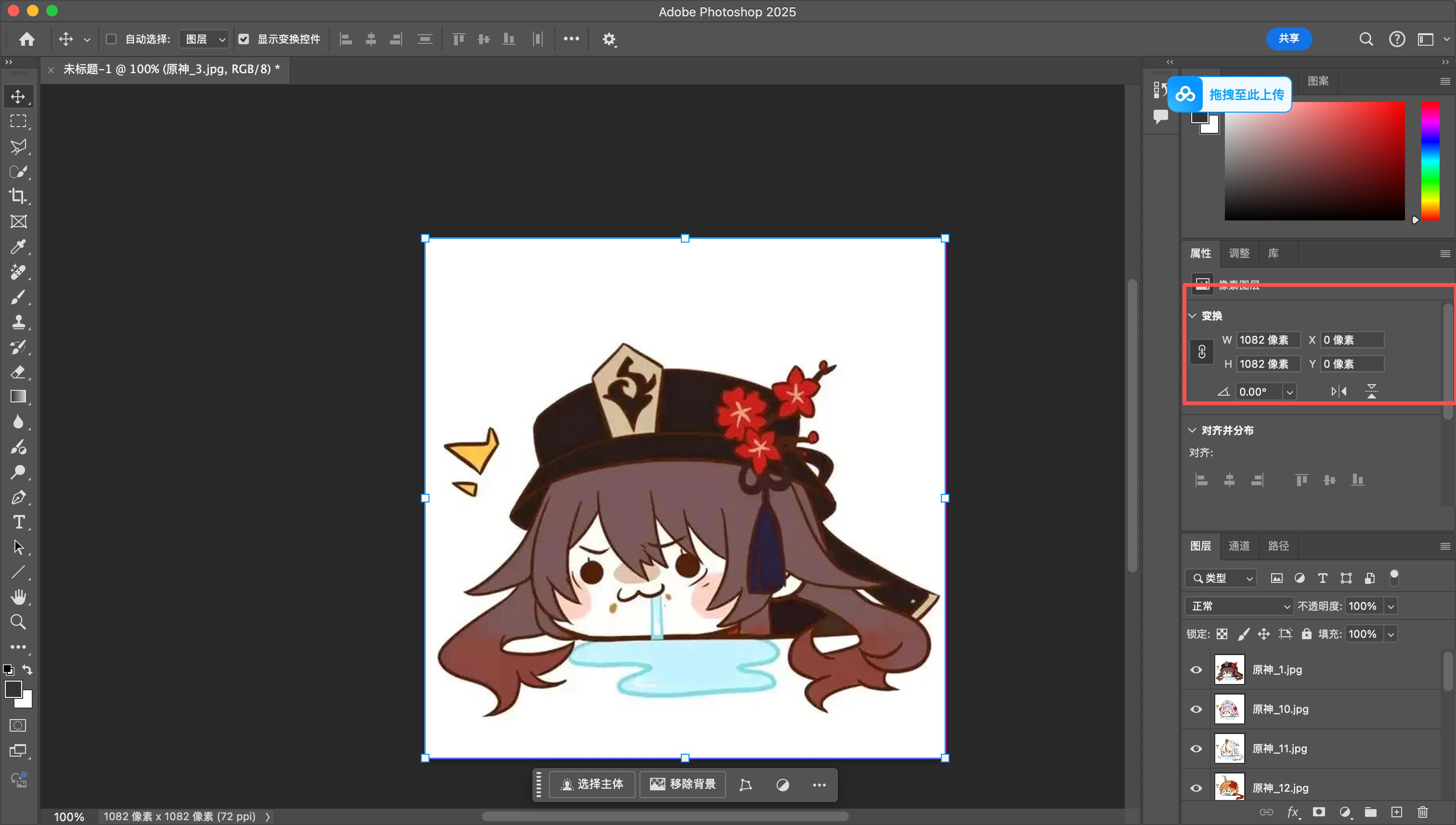Select the Gradient tool

point(18,397)
